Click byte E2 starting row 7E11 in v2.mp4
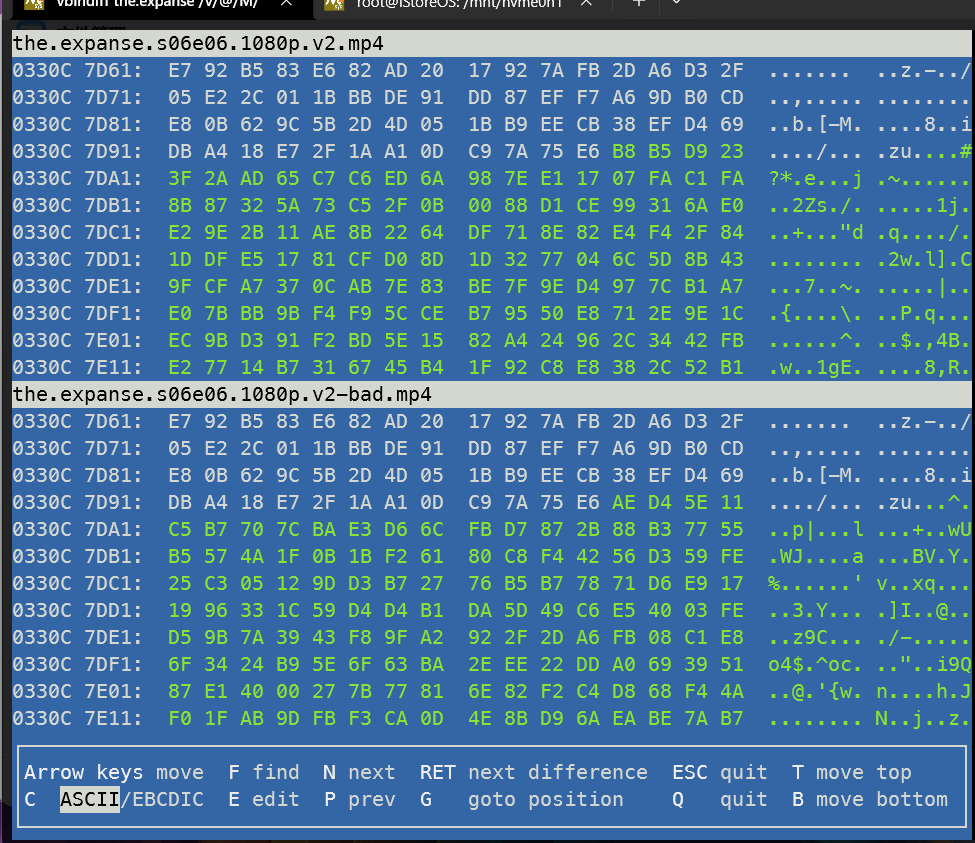The width and height of the screenshot is (975, 843). (180, 367)
